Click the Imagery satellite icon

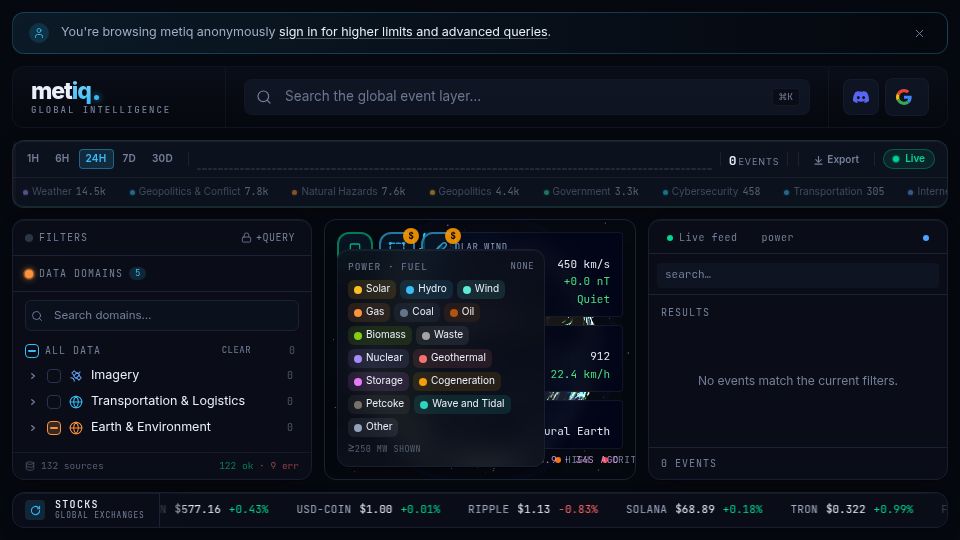76,376
